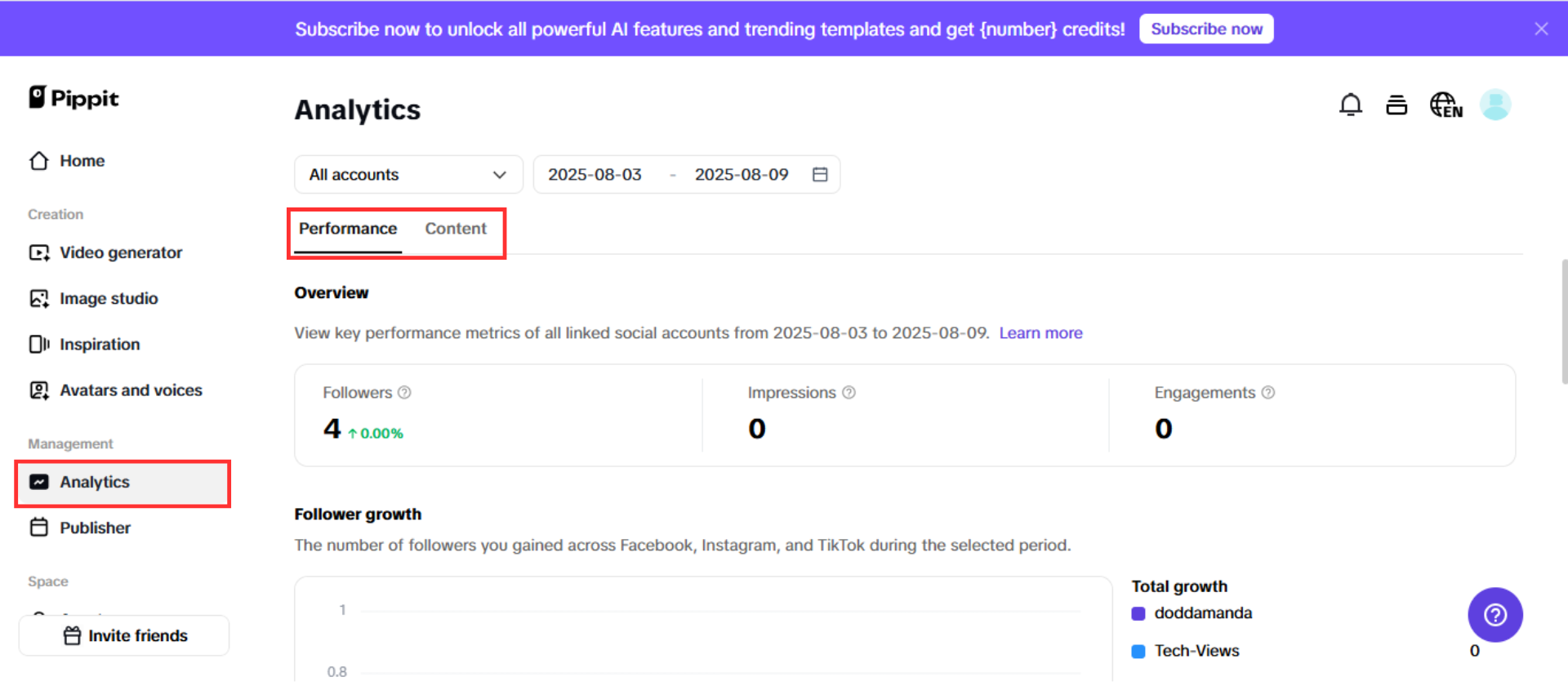Select the Performance tab
Screen dimensions: 1568x686
tap(348, 229)
